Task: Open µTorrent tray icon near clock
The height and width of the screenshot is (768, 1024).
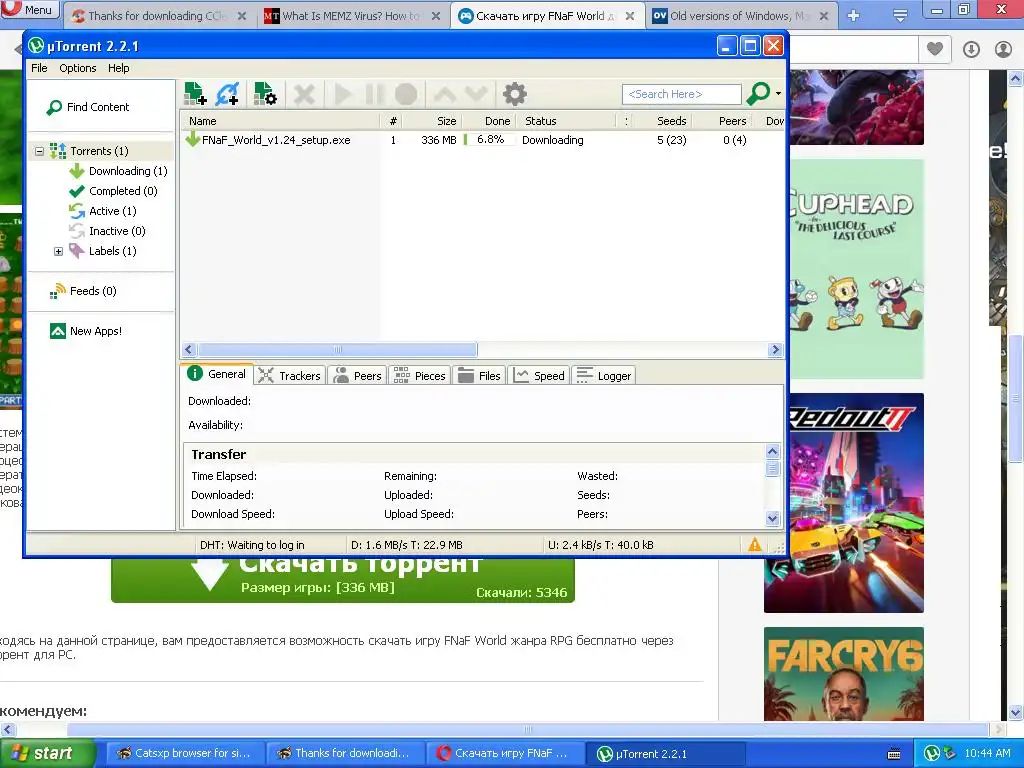Action: (932, 753)
